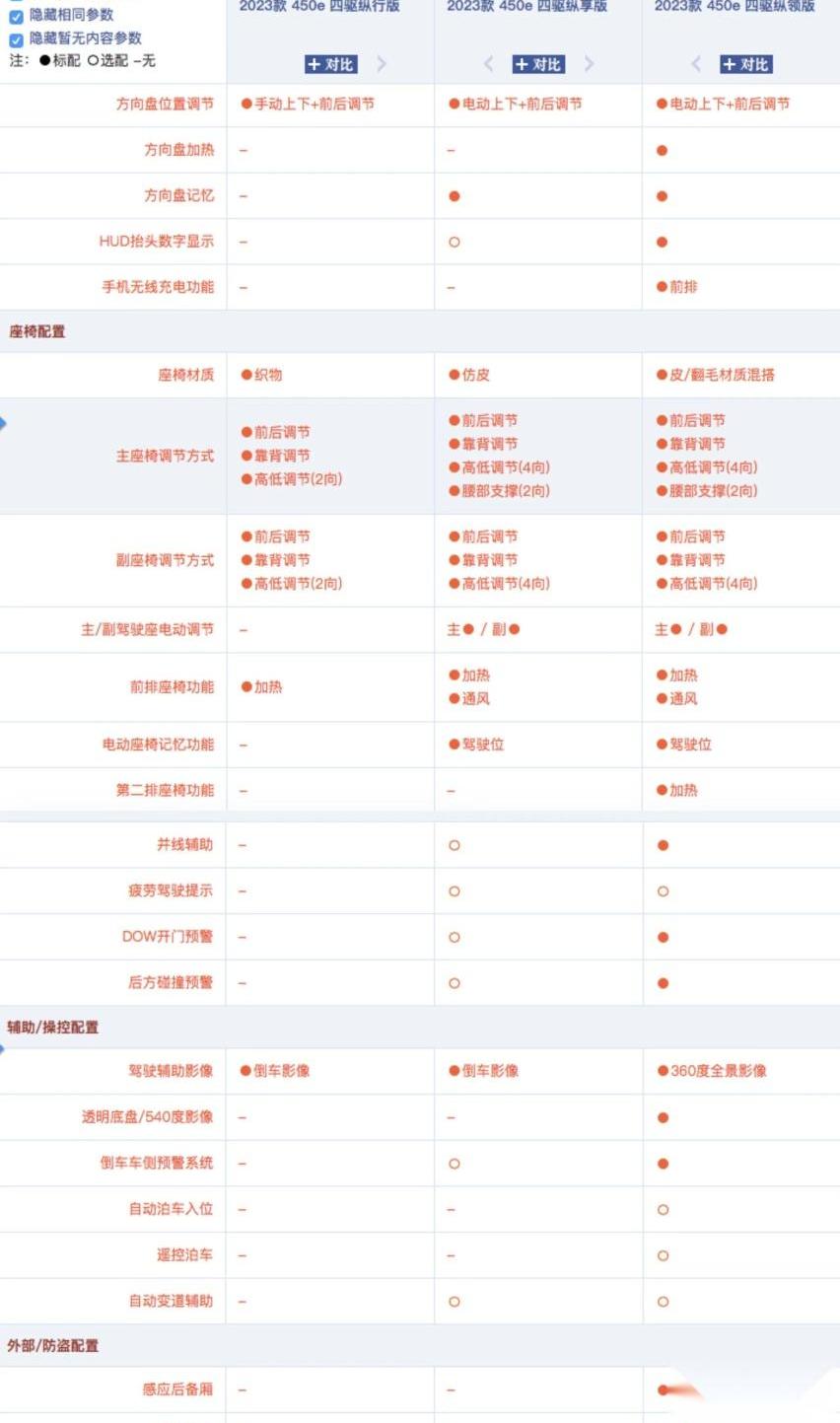Click the optional circle for 纵领版 疲劳驾驶提示
The image size is (840, 1423).
pyautogui.click(x=663, y=891)
